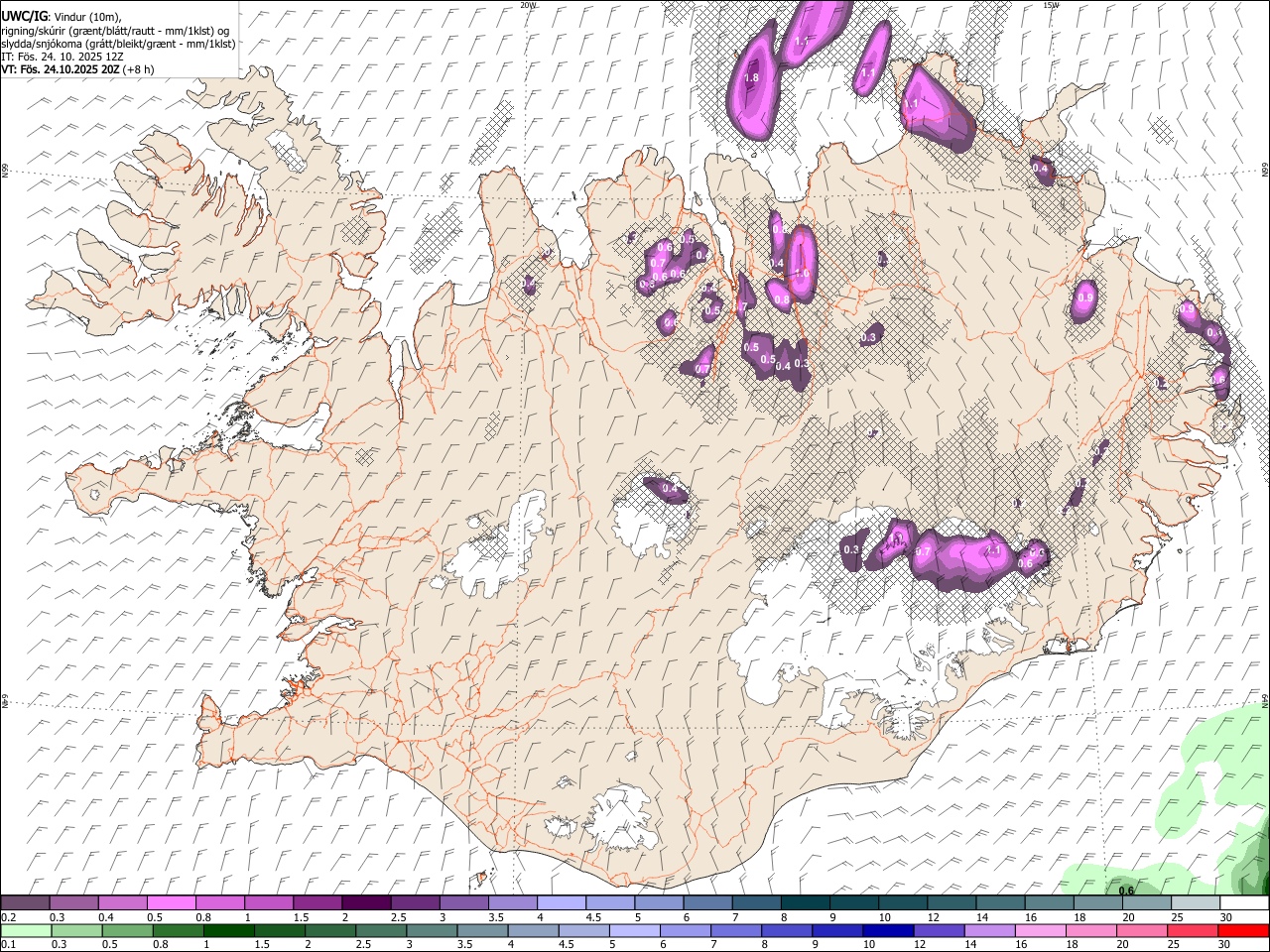Click the '0.2' label on snow legend
Screen dimensions: 1270x952
point(8,917)
